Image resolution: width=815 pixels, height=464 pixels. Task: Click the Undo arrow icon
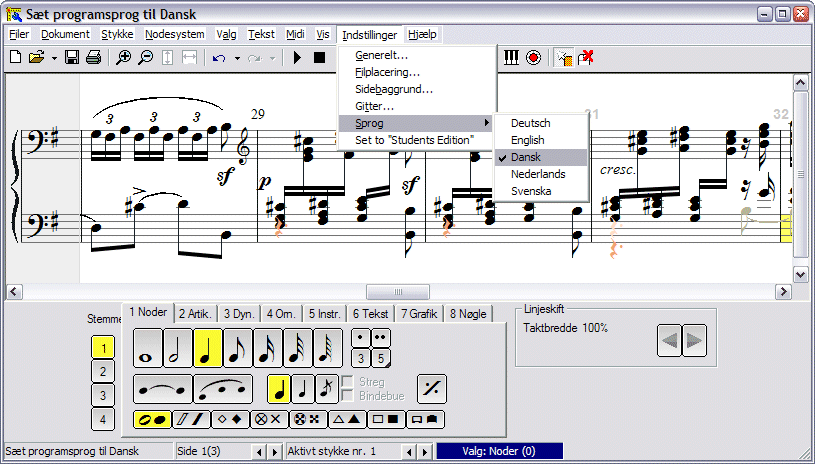point(219,58)
